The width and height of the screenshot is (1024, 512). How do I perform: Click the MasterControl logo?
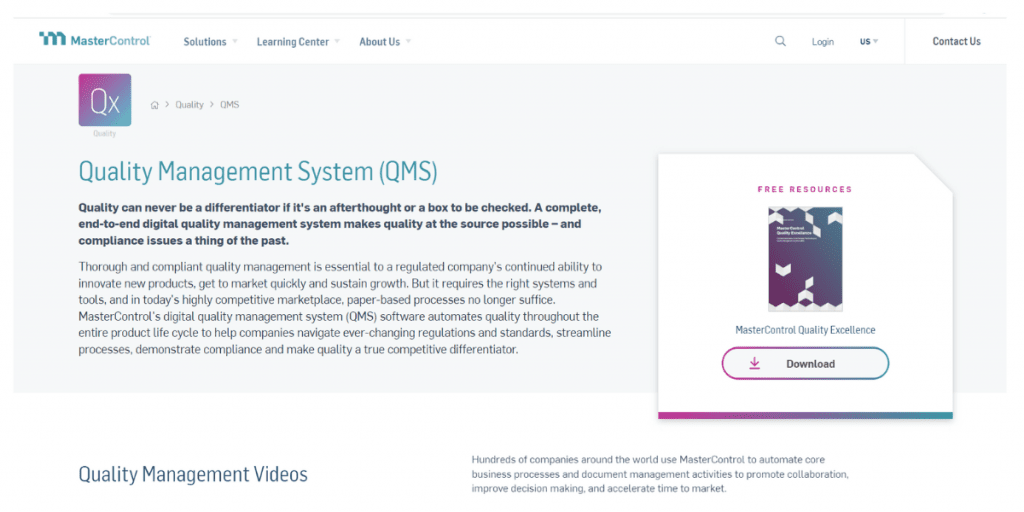pyautogui.click(x=95, y=40)
